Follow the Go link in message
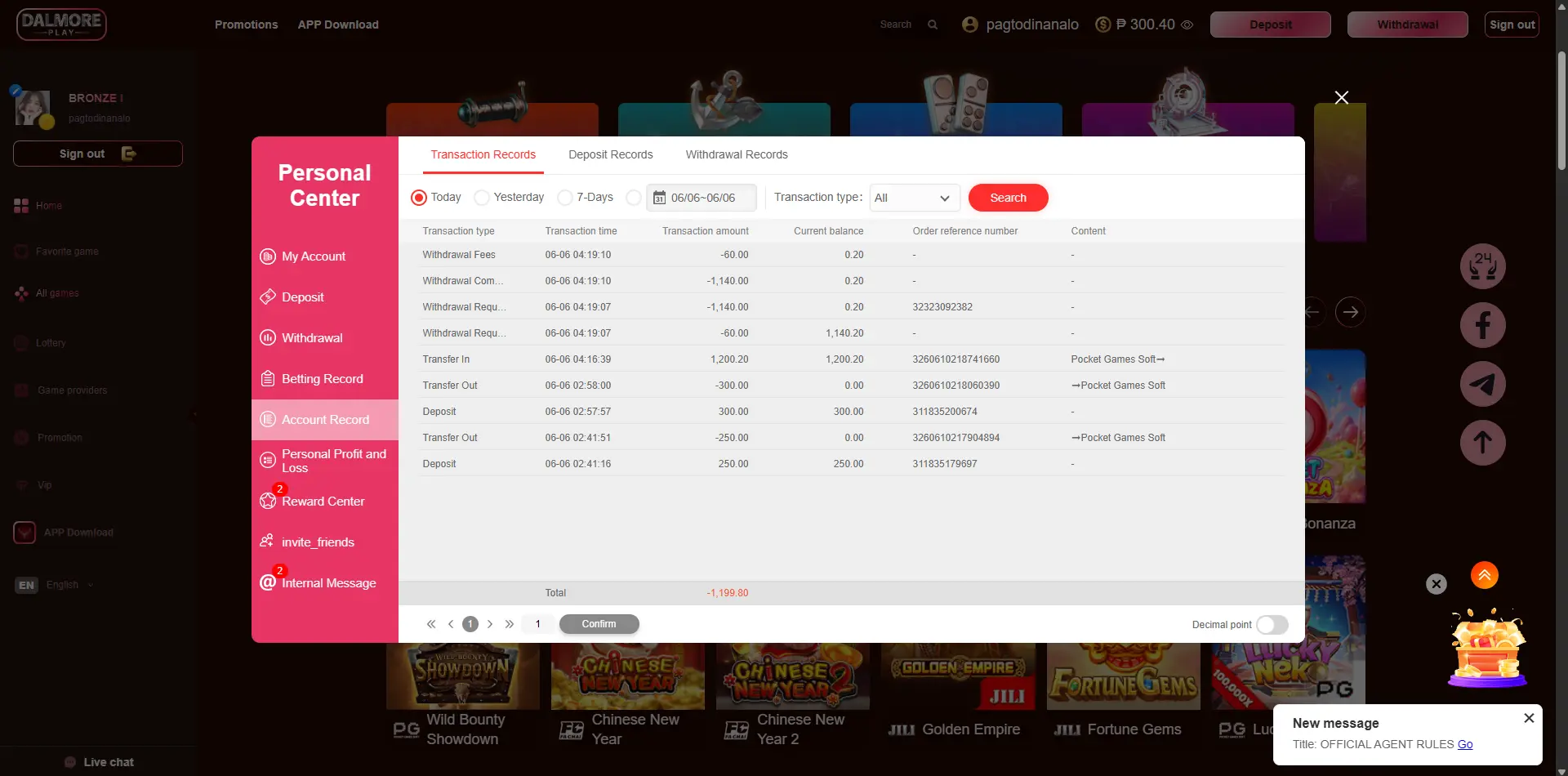This screenshot has height=776, width=1568. [x=1465, y=744]
